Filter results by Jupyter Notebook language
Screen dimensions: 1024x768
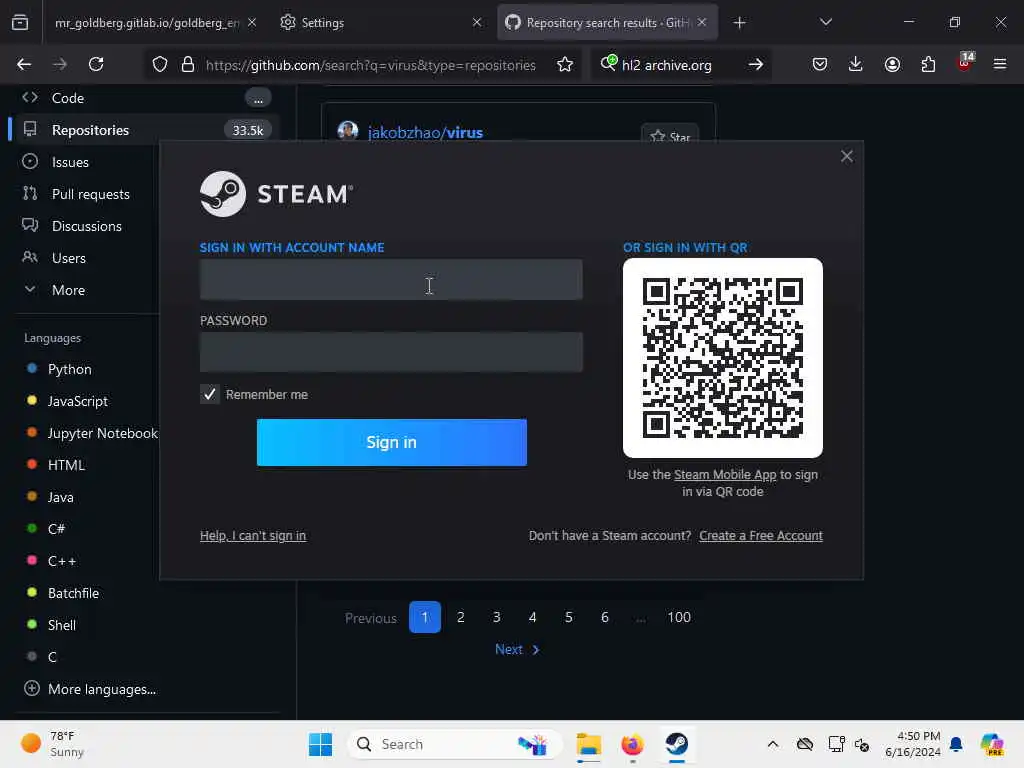103,433
